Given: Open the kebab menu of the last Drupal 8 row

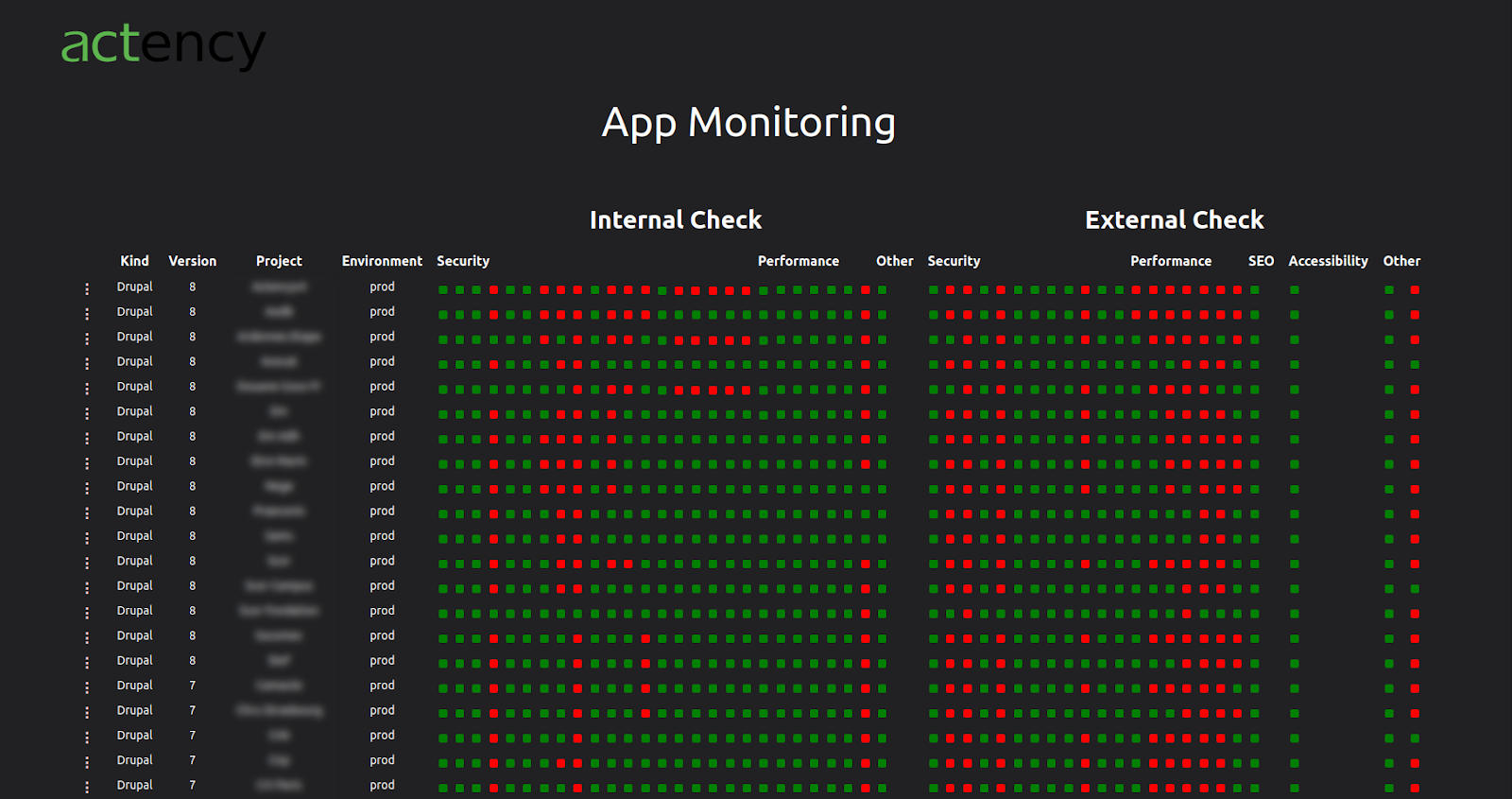Looking at the screenshot, I should [x=87, y=662].
